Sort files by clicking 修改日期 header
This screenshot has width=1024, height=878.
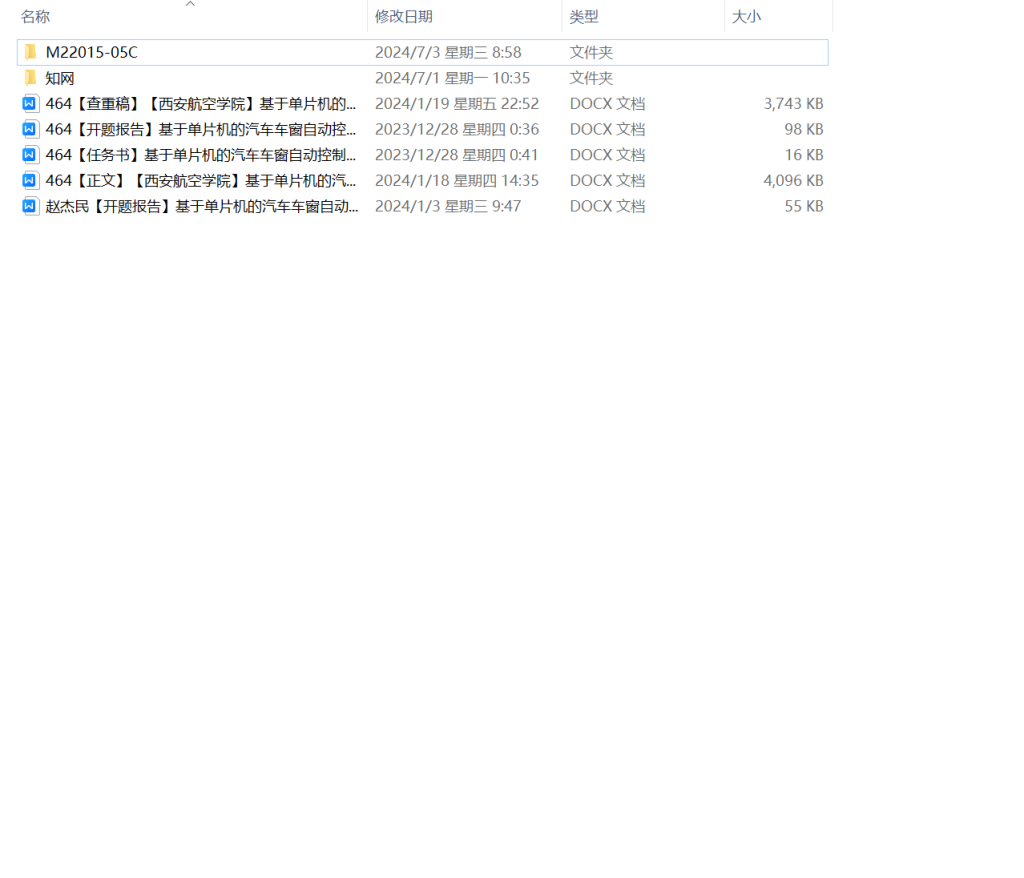[x=403, y=16]
